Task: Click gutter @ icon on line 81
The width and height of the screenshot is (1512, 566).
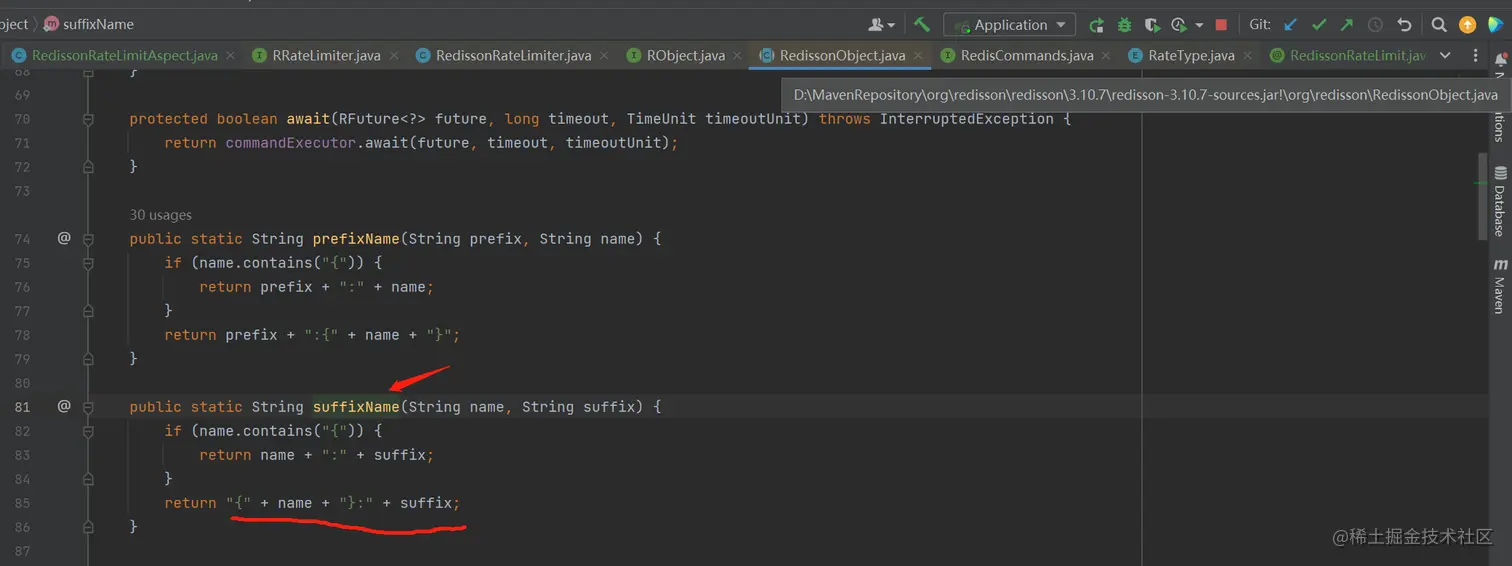Action: coord(64,406)
